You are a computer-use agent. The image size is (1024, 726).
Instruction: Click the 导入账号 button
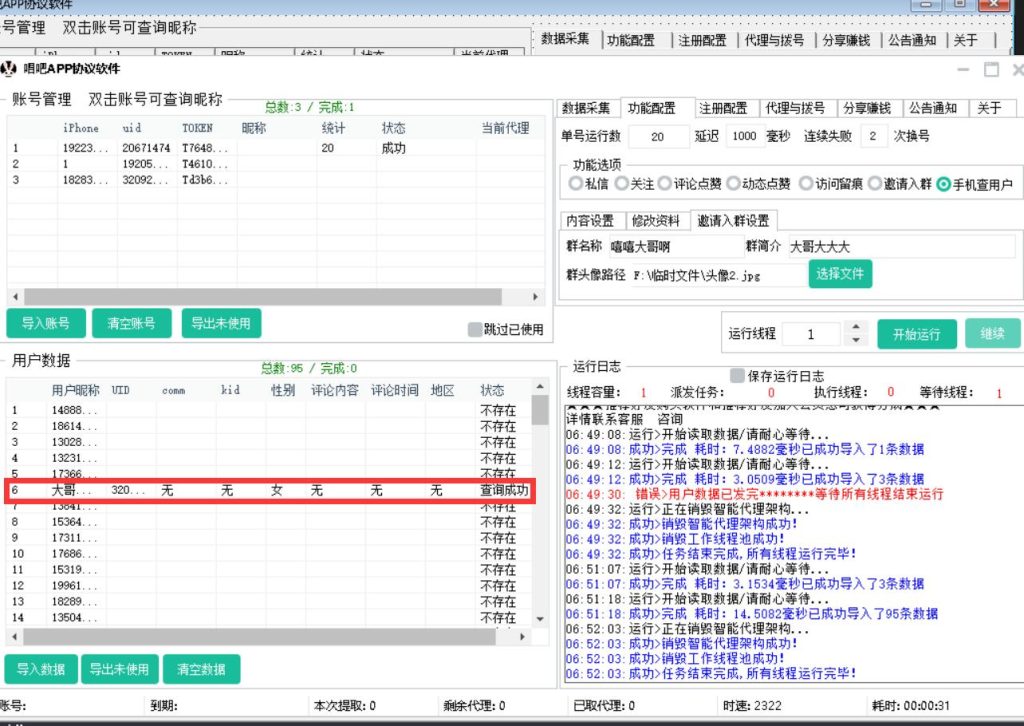pos(45,323)
